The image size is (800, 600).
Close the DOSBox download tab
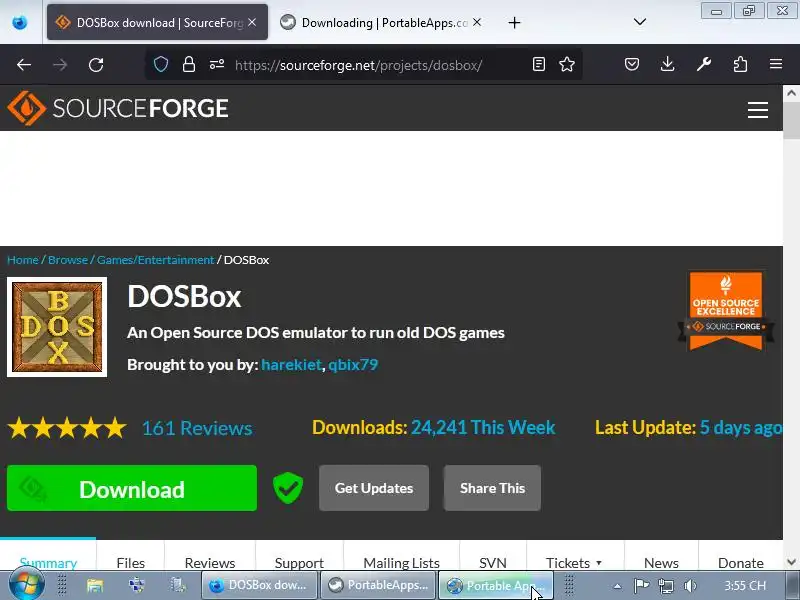point(252,22)
